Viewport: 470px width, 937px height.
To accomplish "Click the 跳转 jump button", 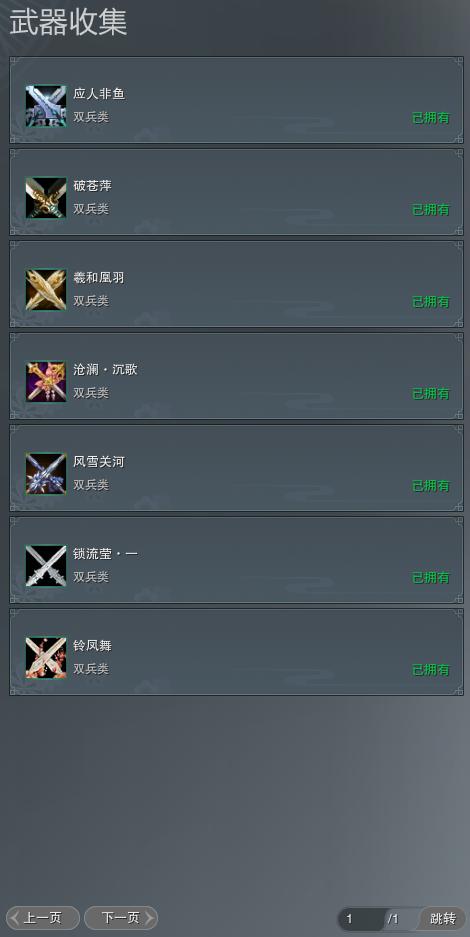I will [443, 918].
